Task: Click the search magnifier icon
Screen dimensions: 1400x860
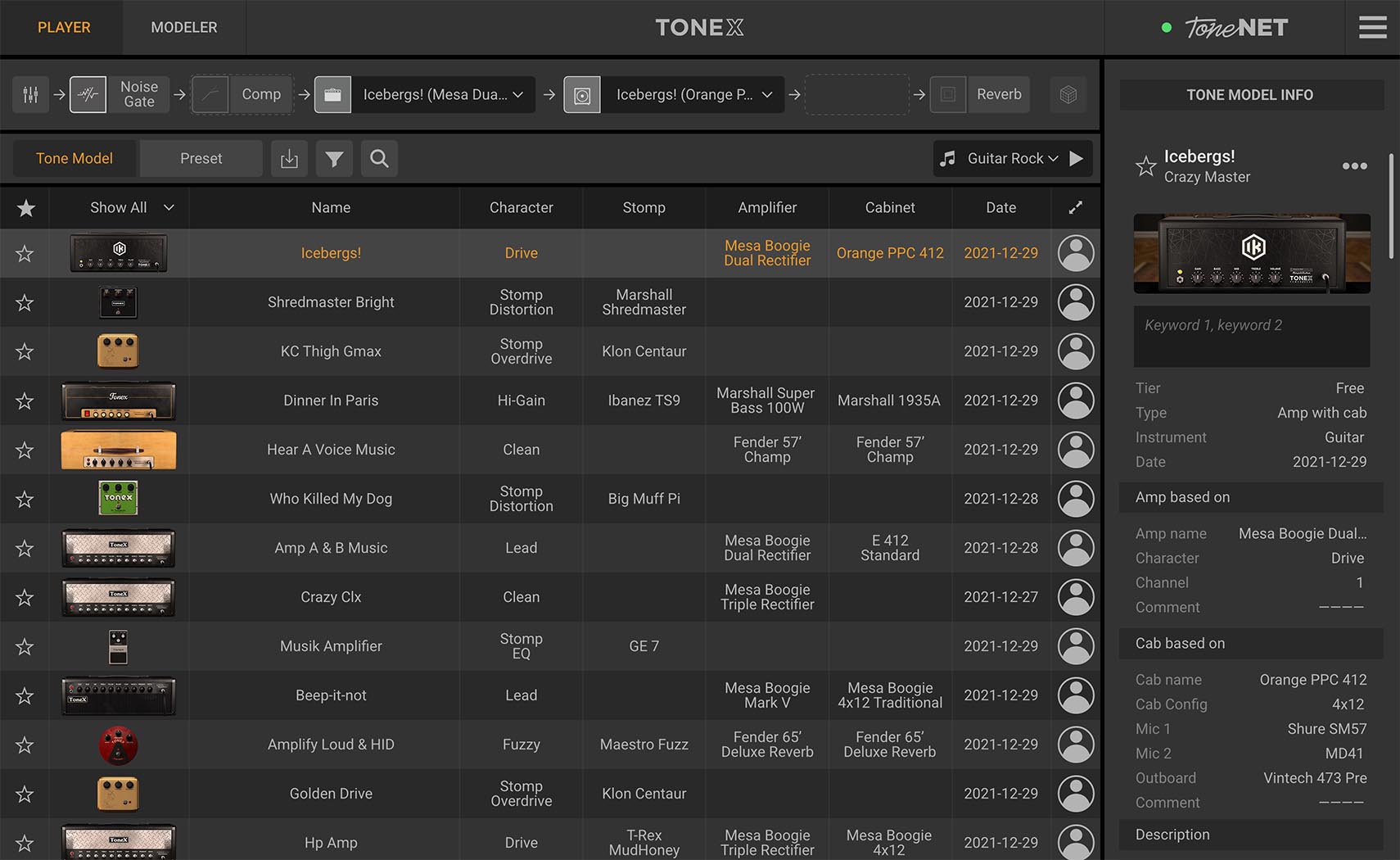Action: pyautogui.click(x=379, y=159)
